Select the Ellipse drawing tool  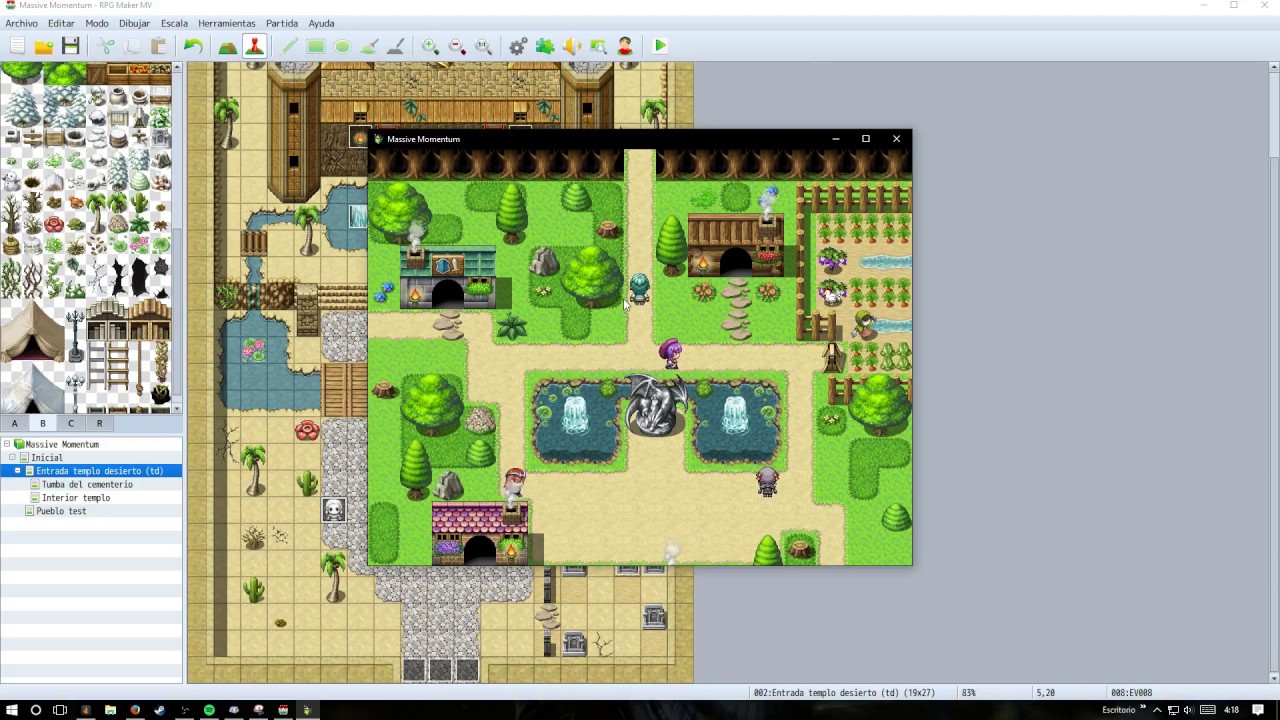343,46
